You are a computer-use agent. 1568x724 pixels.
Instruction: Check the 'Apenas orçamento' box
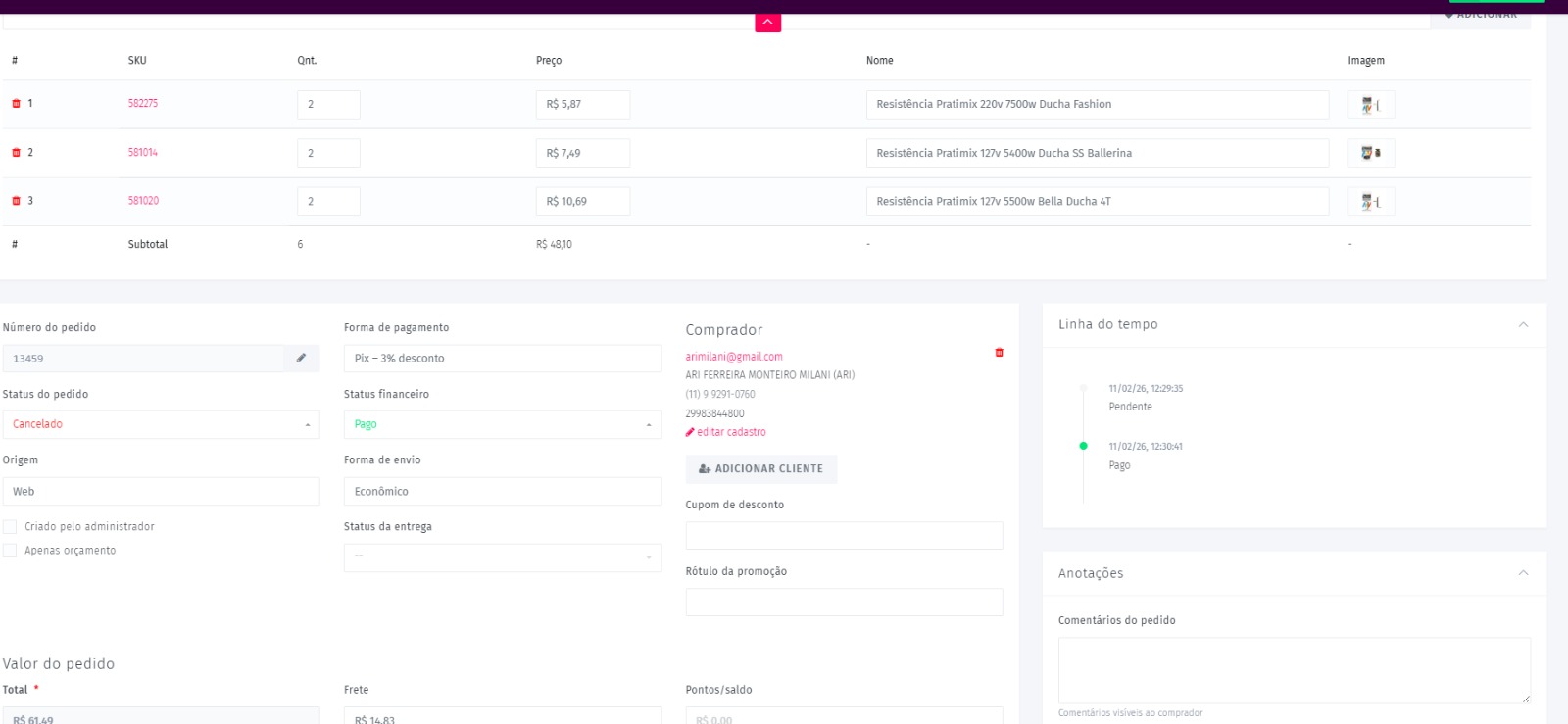10,551
